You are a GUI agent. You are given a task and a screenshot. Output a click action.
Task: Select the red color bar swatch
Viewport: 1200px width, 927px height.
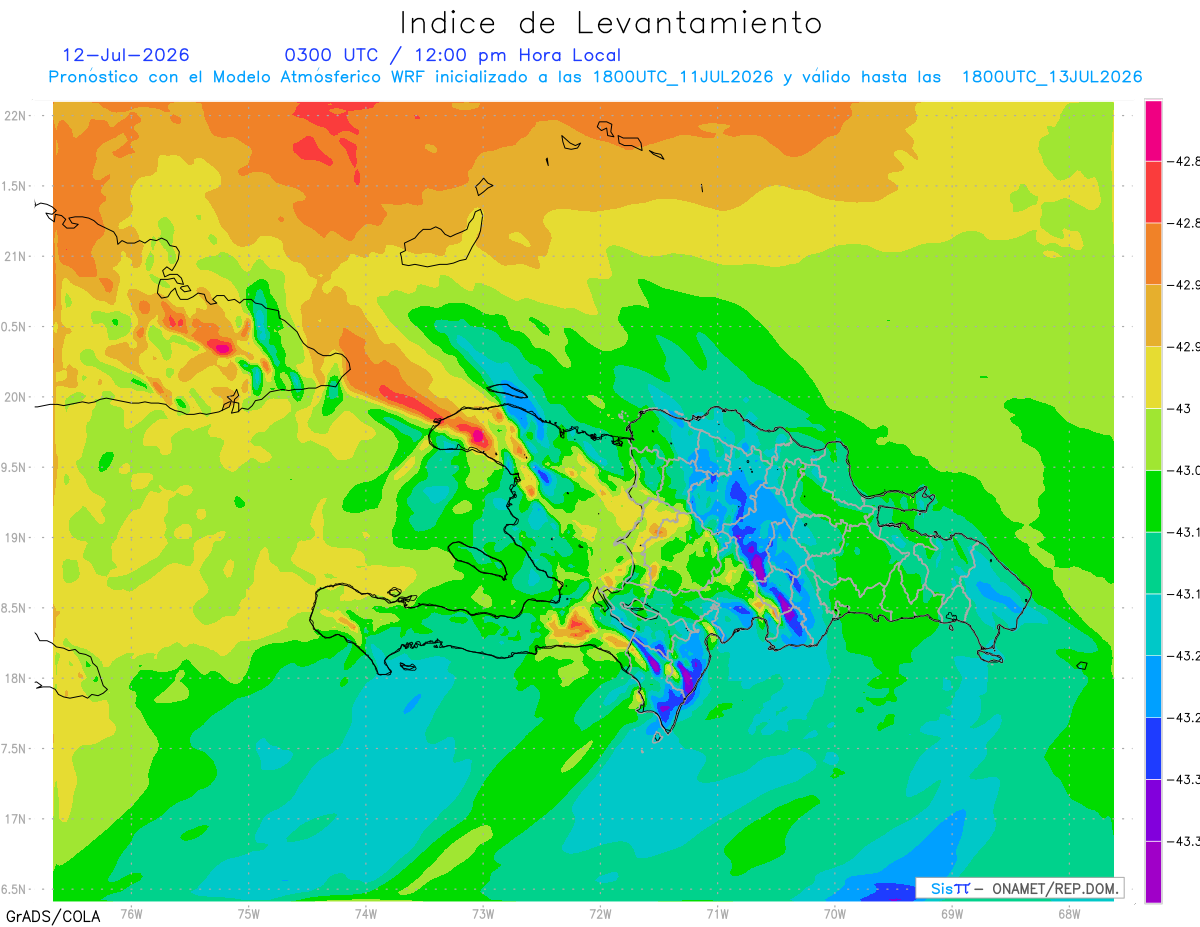1153,192
